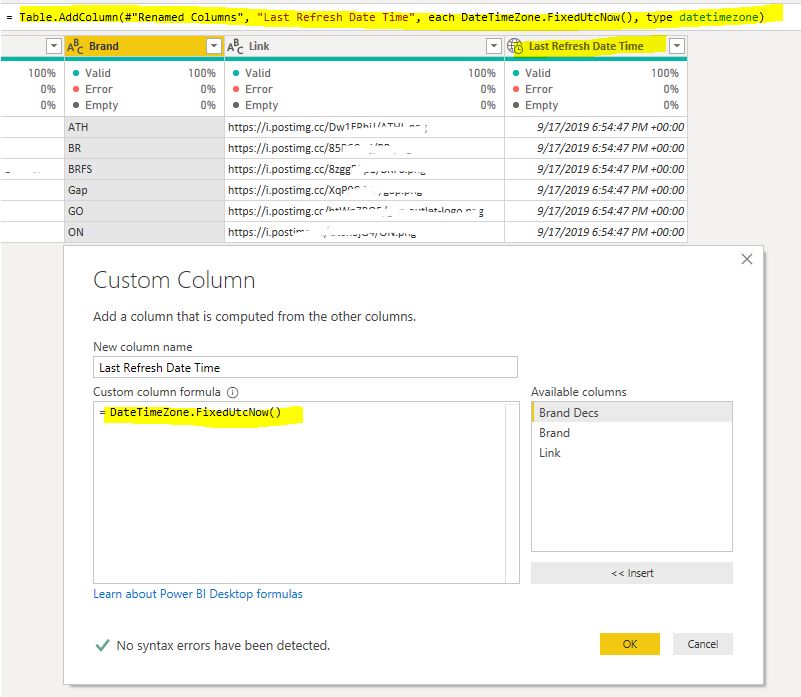Viewport: 801px width, 697px height.
Task: Click the Link cell in the GO row
Action: pyautogui.click(x=364, y=211)
